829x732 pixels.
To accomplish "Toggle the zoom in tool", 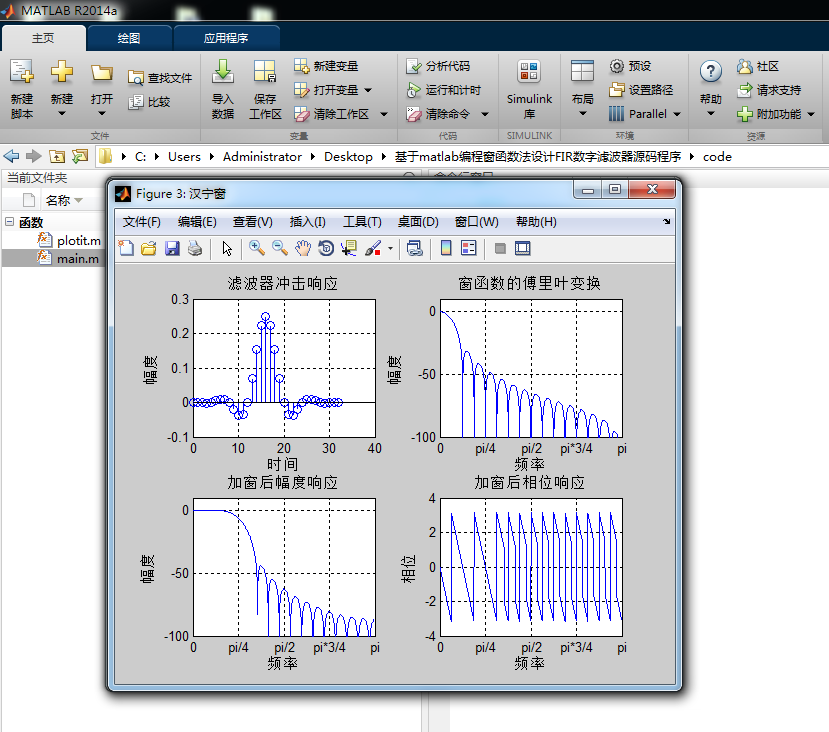I will click(257, 248).
